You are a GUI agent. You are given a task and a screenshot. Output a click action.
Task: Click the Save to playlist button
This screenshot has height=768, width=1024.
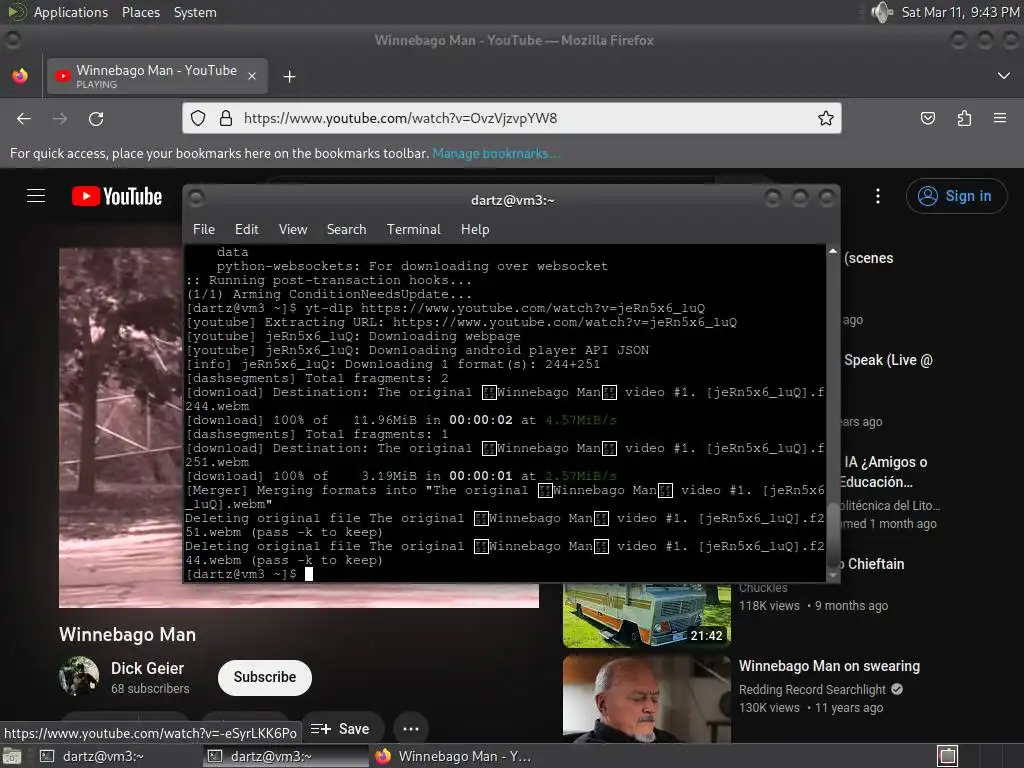[341, 729]
